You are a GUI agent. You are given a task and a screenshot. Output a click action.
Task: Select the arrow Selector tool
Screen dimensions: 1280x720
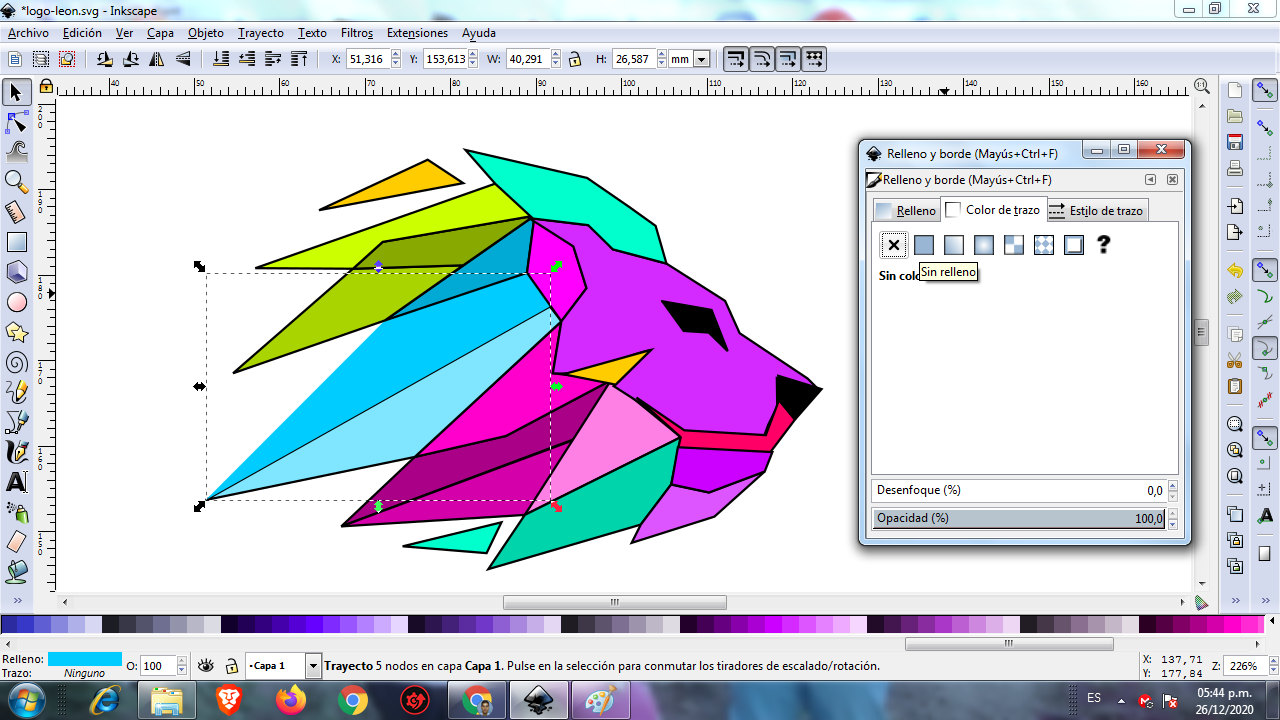pyautogui.click(x=16, y=93)
